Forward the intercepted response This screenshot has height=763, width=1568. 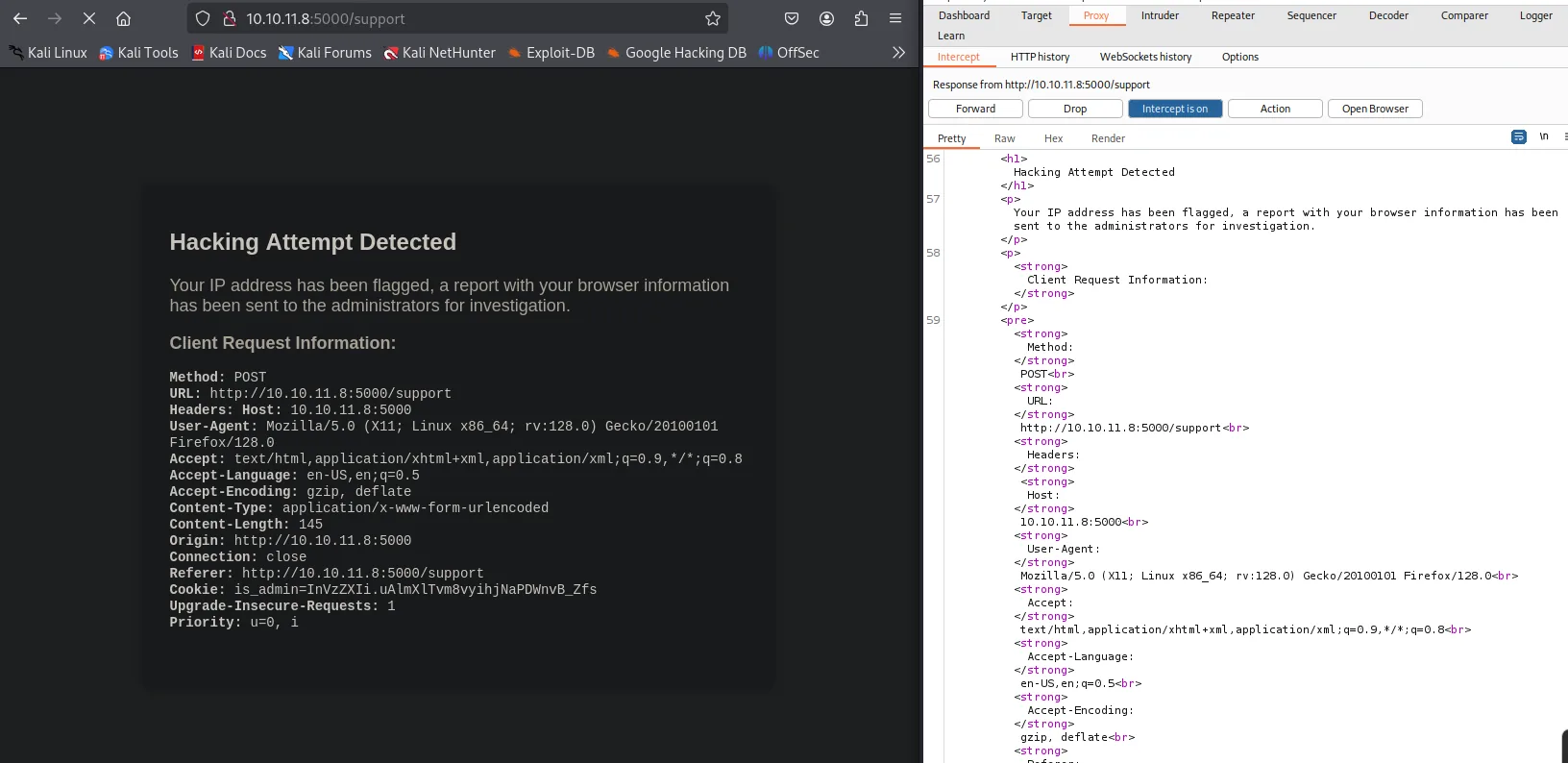975,109
